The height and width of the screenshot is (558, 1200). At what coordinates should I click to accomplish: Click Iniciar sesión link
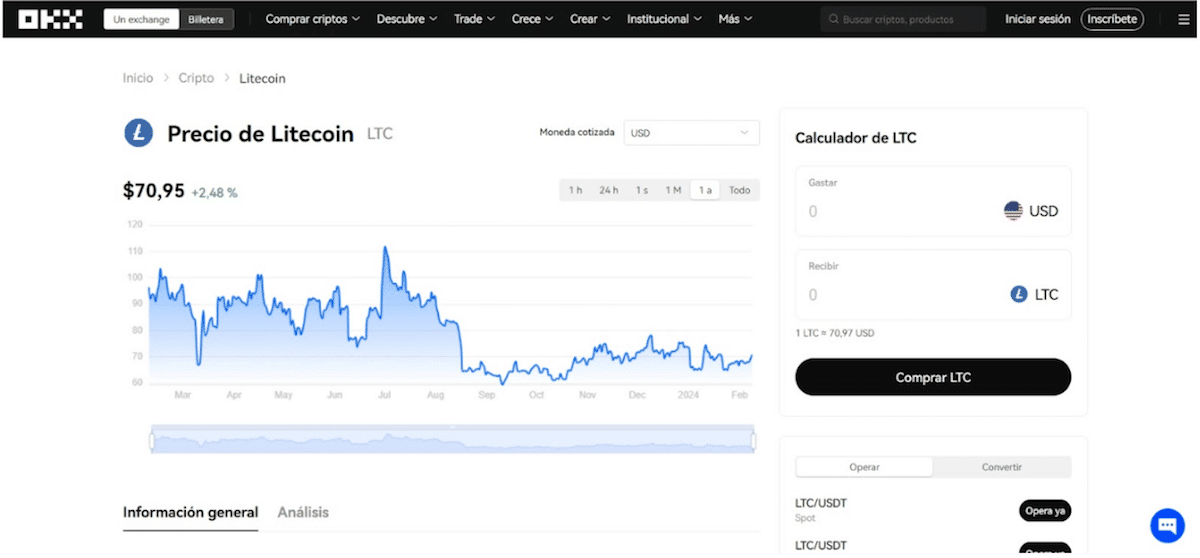pos(1037,19)
